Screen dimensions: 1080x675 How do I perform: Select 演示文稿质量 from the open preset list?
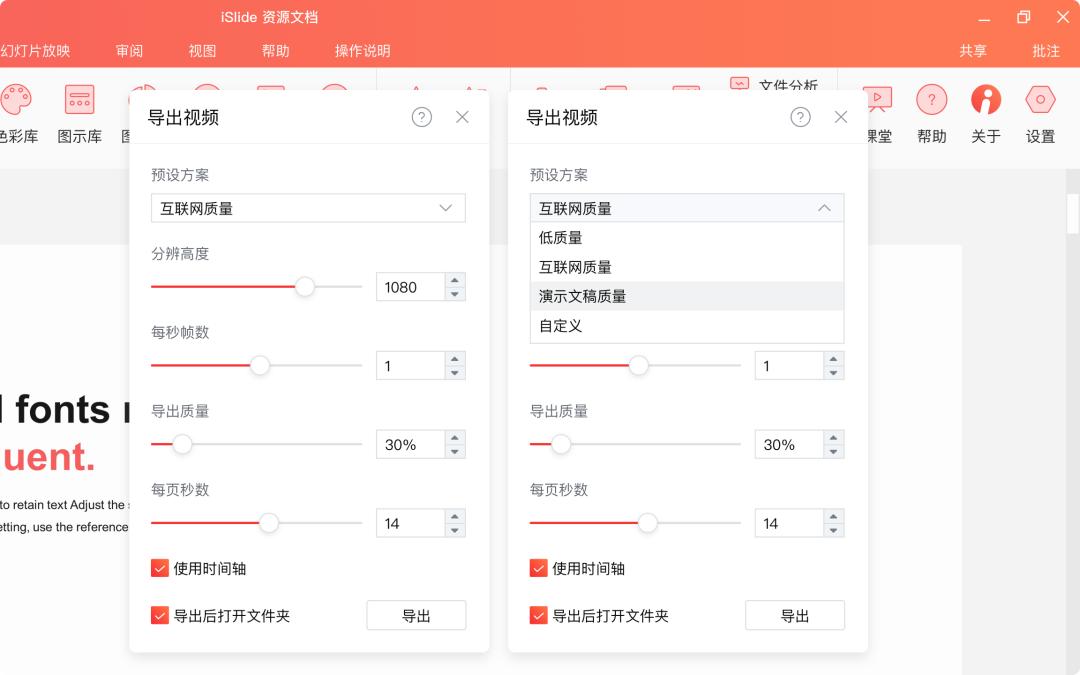pyautogui.click(x=583, y=296)
